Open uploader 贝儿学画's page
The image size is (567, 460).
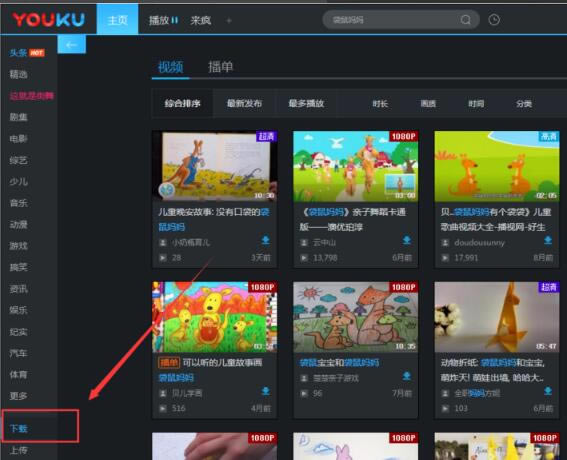pos(187,393)
